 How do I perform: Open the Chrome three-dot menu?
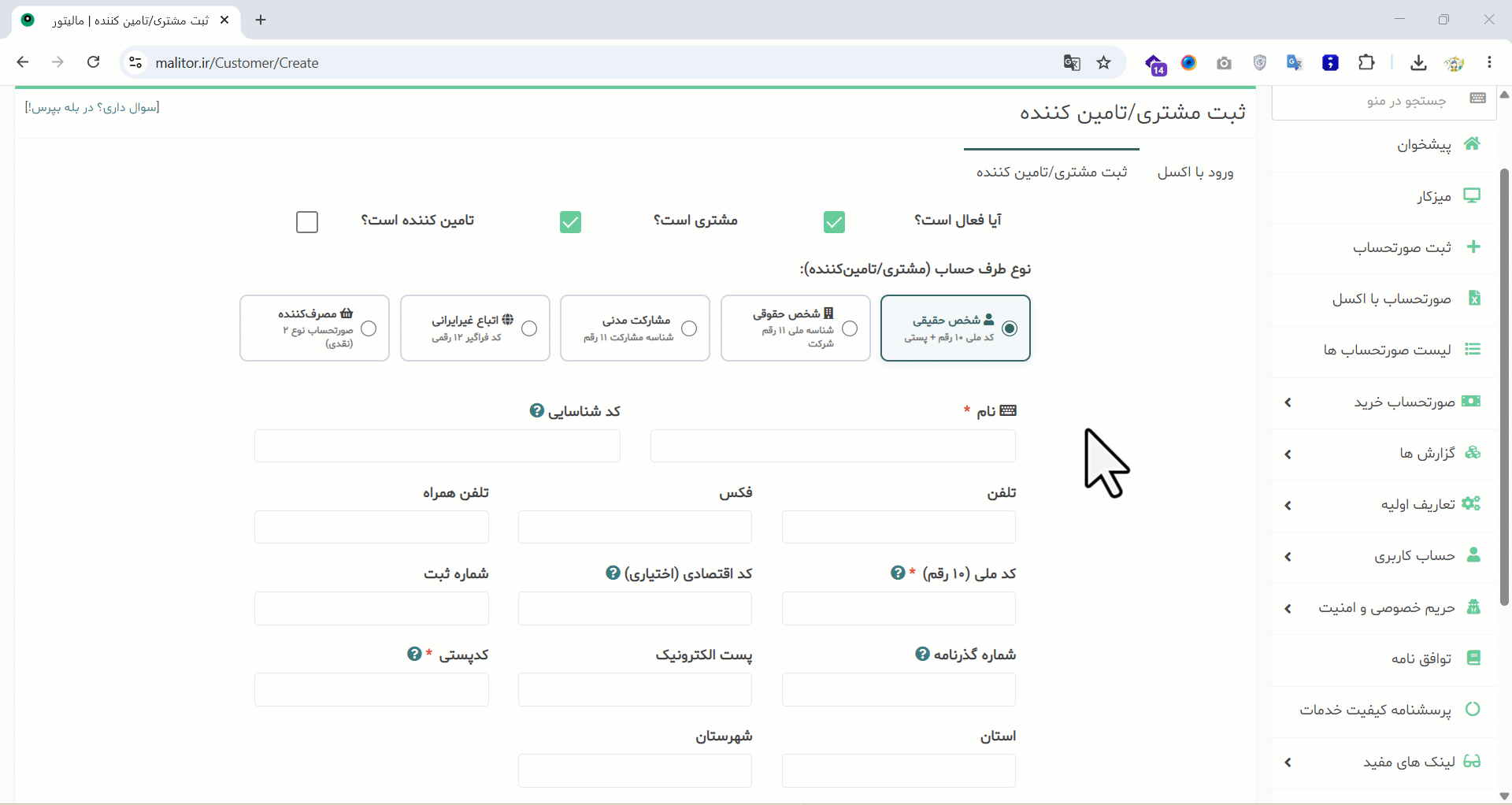tap(1489, 63)
